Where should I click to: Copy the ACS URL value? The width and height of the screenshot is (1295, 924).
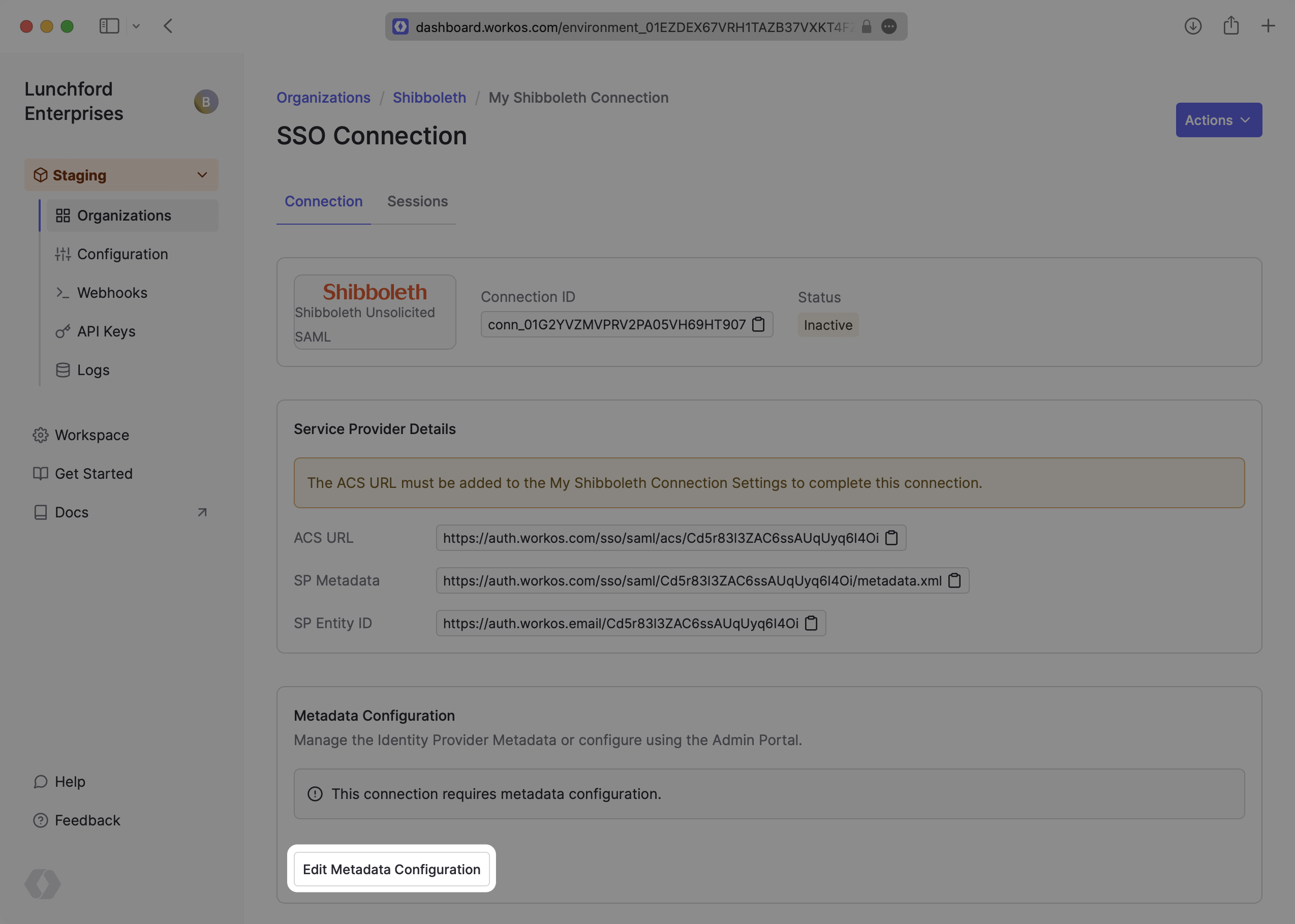point(891,538)
